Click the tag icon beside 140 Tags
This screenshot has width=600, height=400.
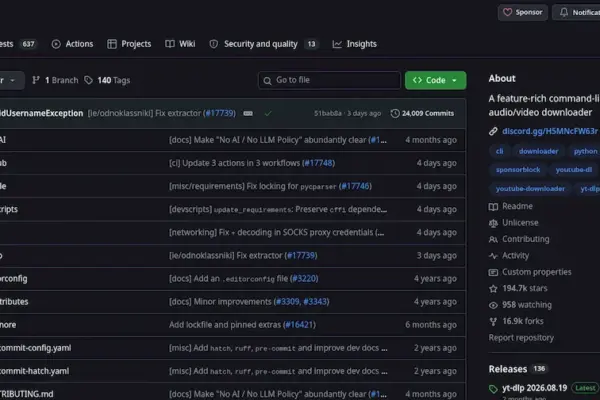click(x=88, y=80)
